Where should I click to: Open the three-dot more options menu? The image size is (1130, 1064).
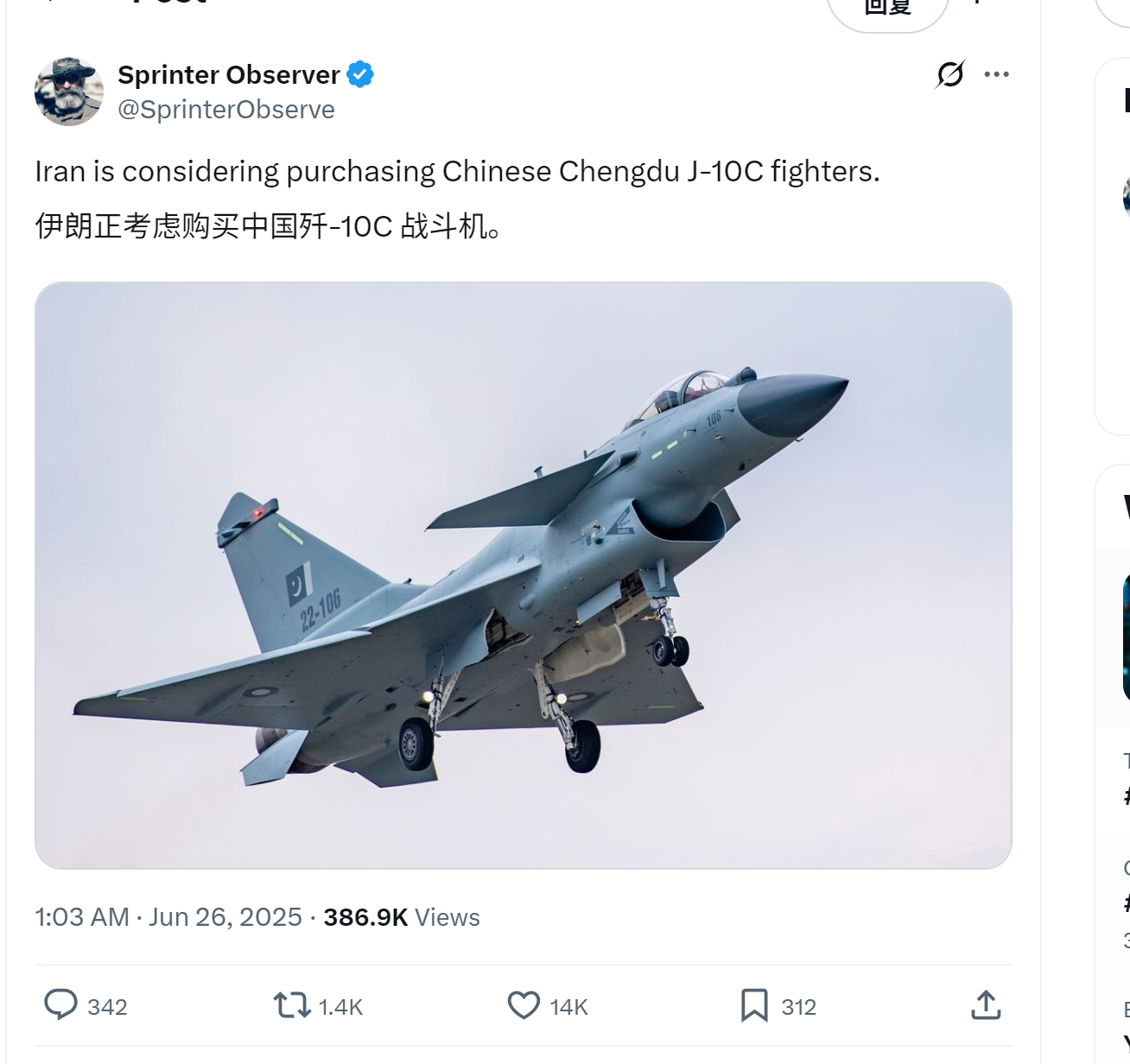tap(997, 74)
